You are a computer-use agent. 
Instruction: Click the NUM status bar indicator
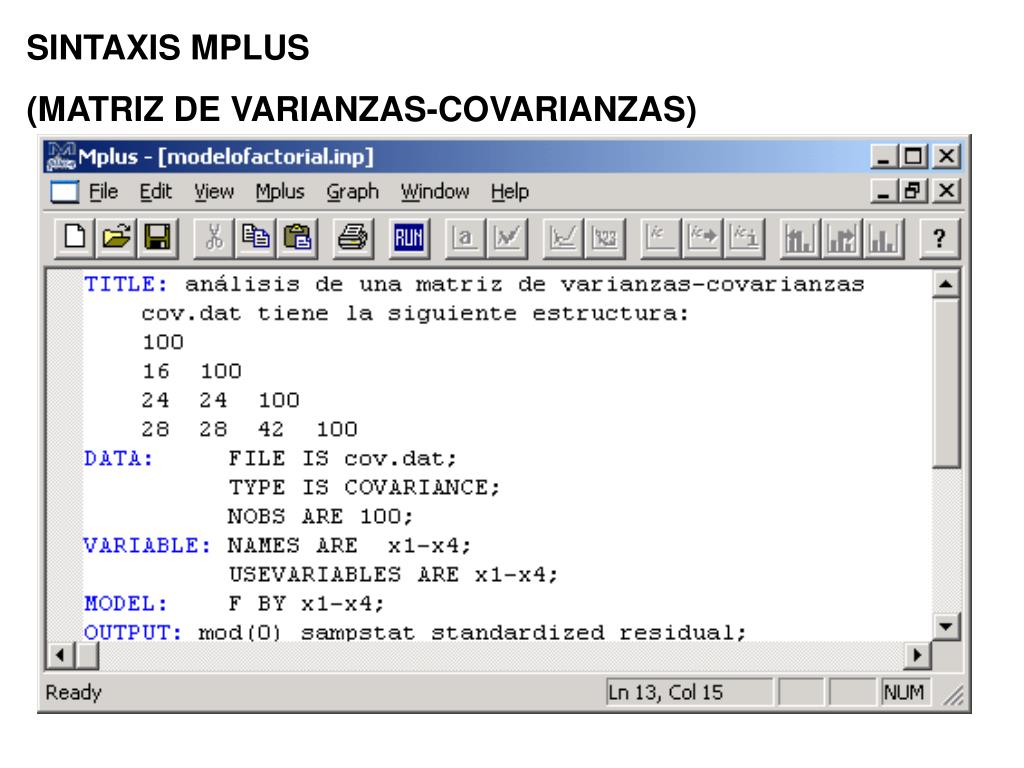904,692
